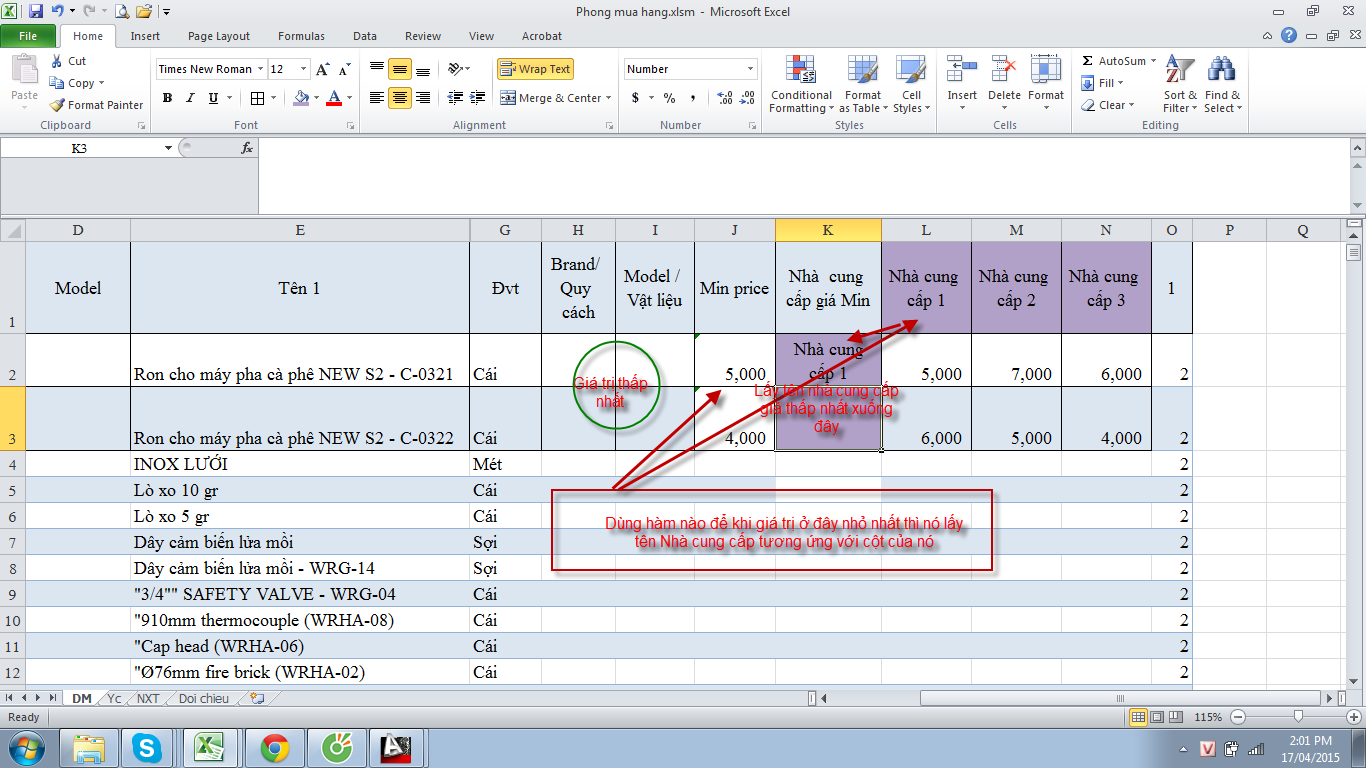Open the File menu button
The width and height of the screenshot is (1366, 768).
point(28,36)
